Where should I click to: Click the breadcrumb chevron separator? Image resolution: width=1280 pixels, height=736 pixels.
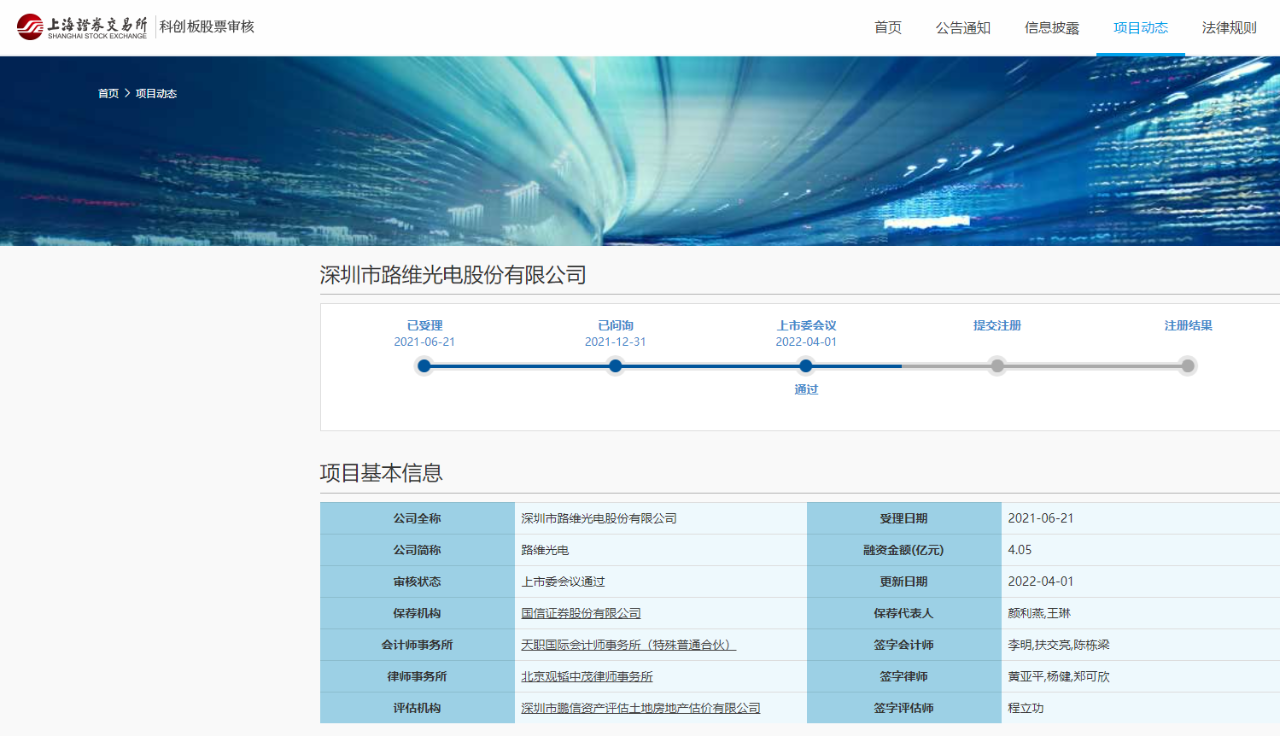[127, 94]
